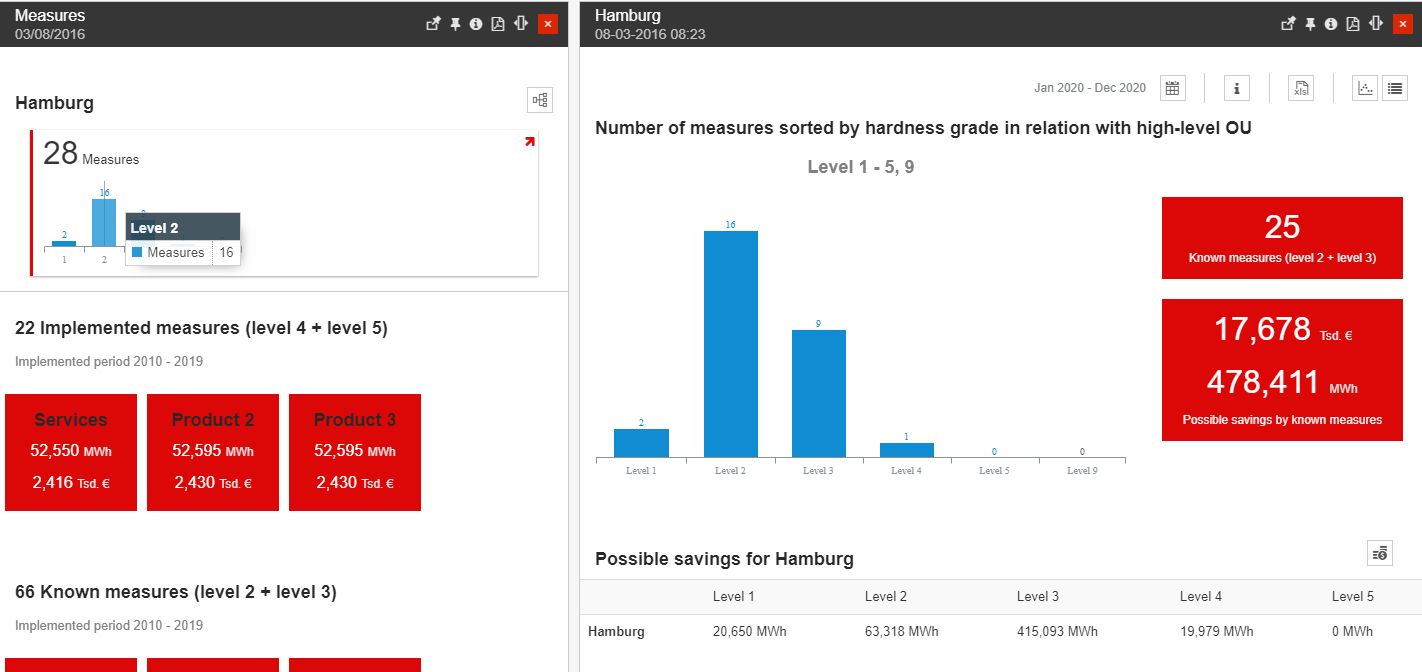
Task: Pin the Hamburg panel
Action: 1310,24
